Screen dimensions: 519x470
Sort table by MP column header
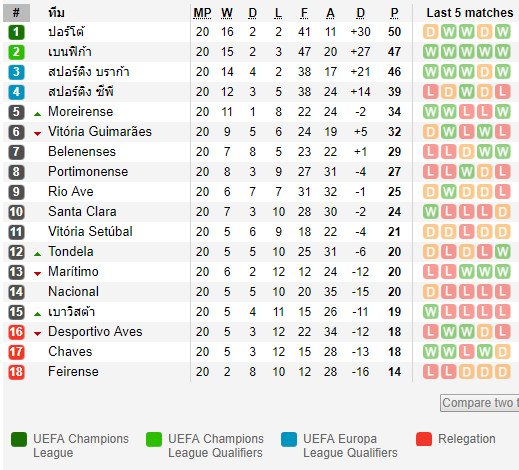(x=202, y=13)
